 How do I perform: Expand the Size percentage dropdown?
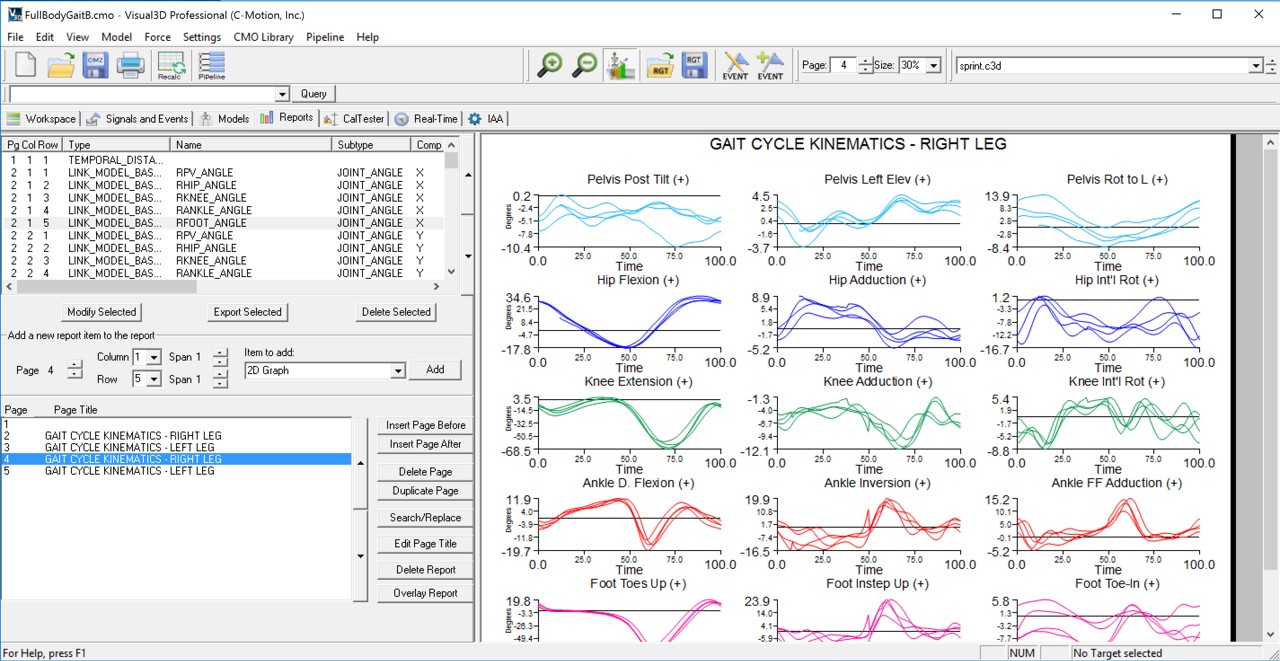933,65
